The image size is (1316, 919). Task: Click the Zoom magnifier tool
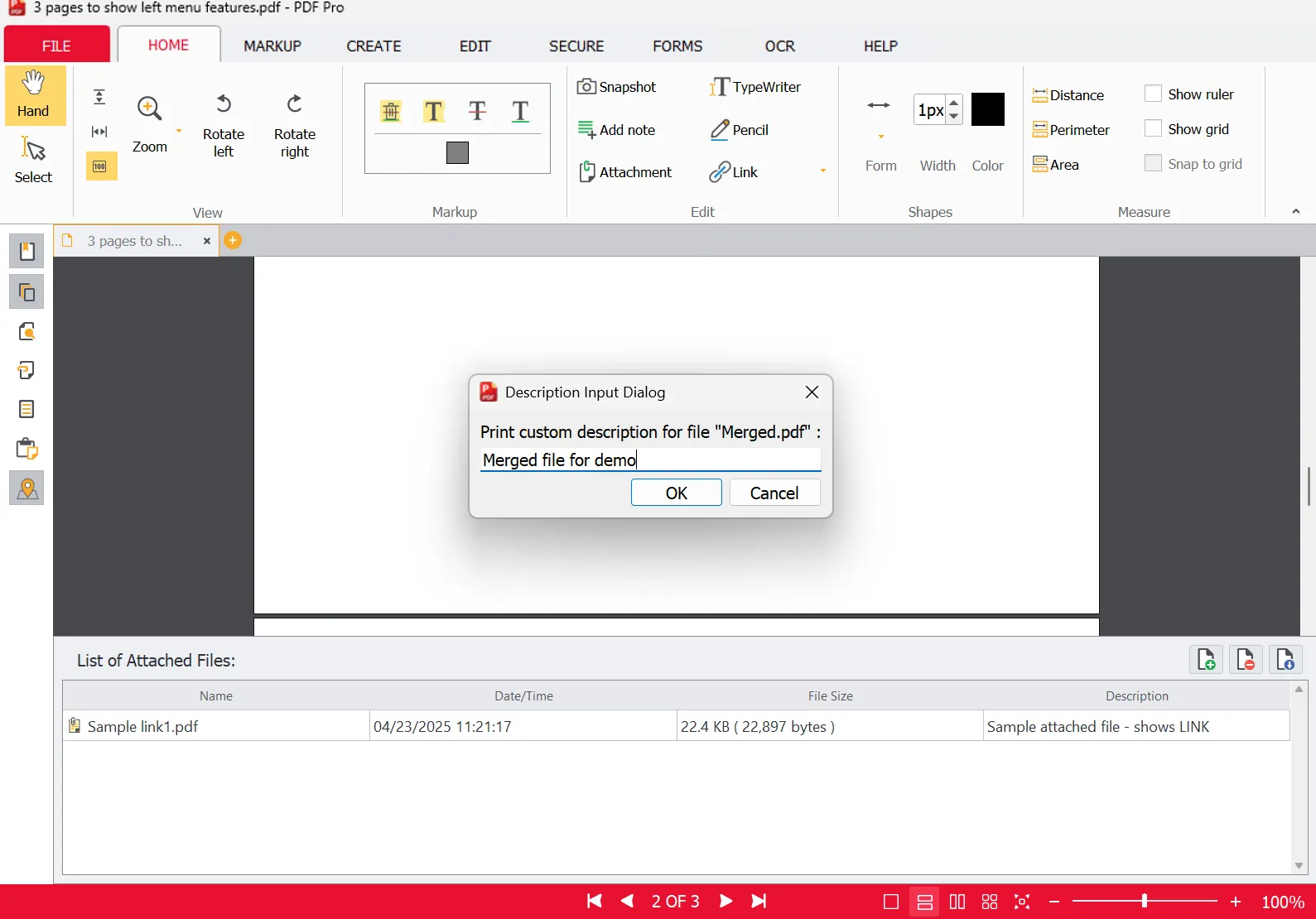(x=150, y=123)
